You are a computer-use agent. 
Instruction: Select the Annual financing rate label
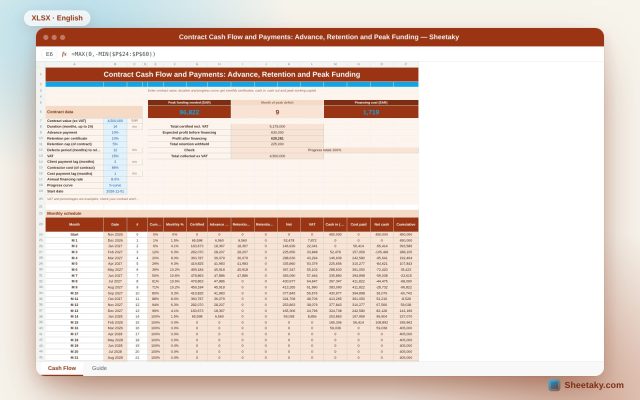coord(74,180)
